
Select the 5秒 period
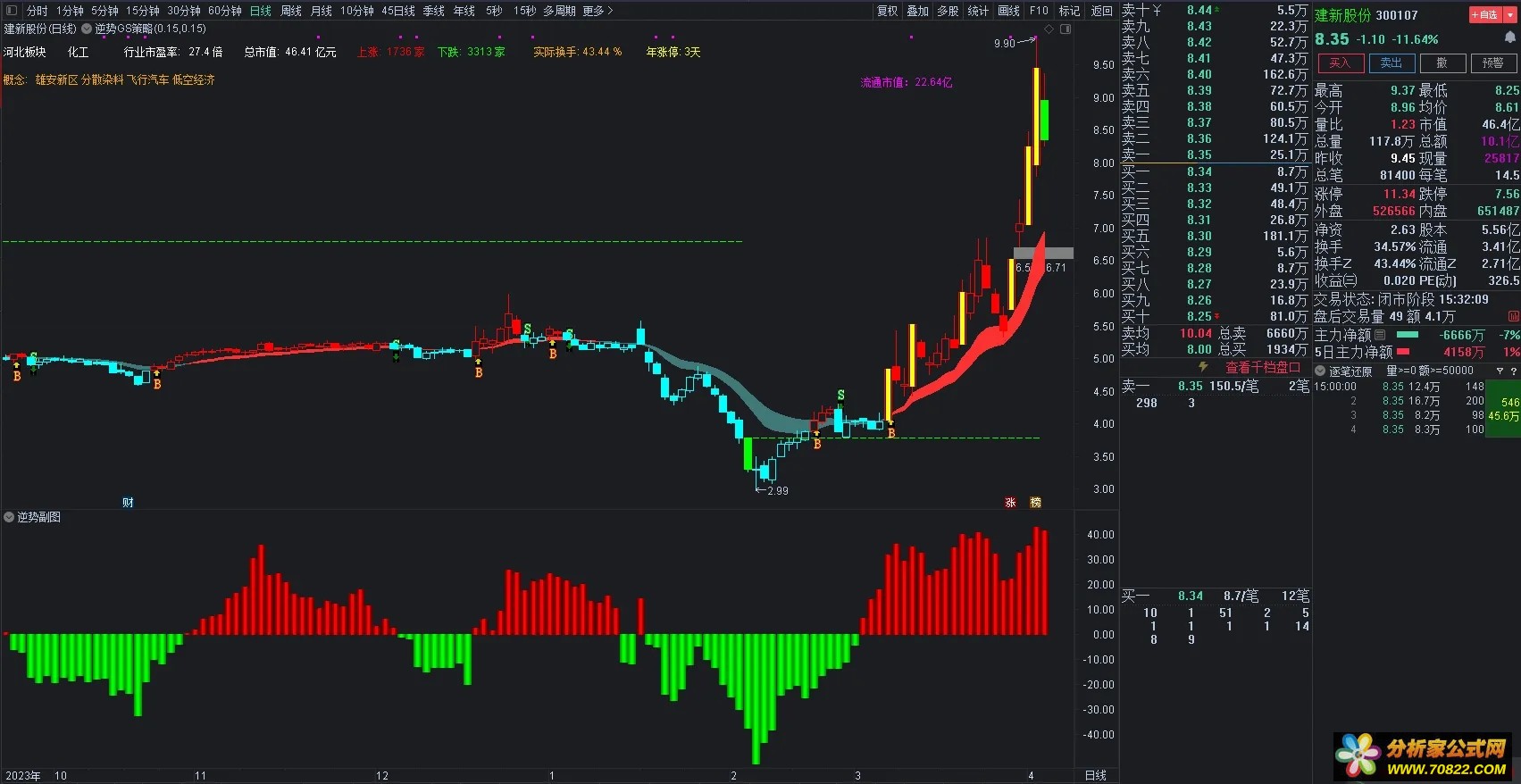click(494, 11)
